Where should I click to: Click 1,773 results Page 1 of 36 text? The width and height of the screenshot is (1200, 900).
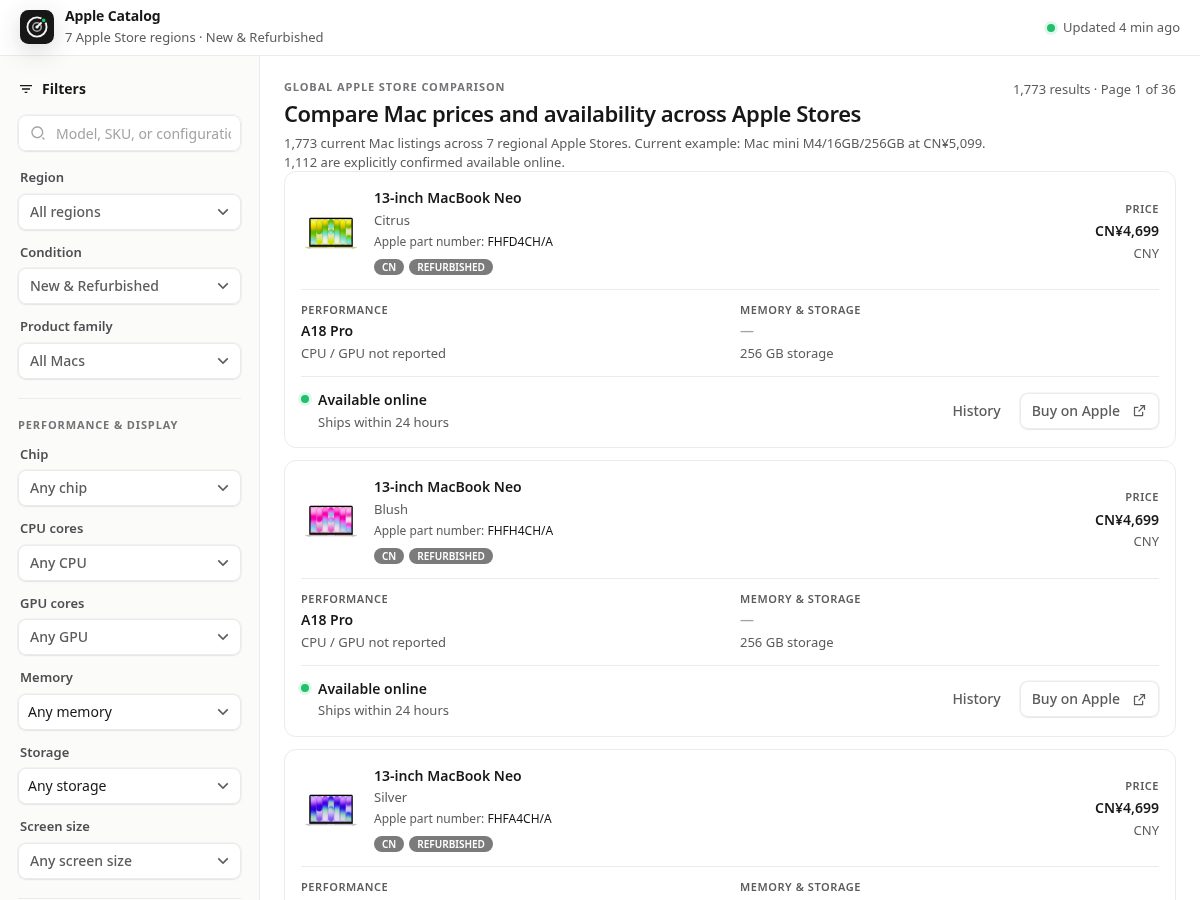click(x=1094, y=90)
